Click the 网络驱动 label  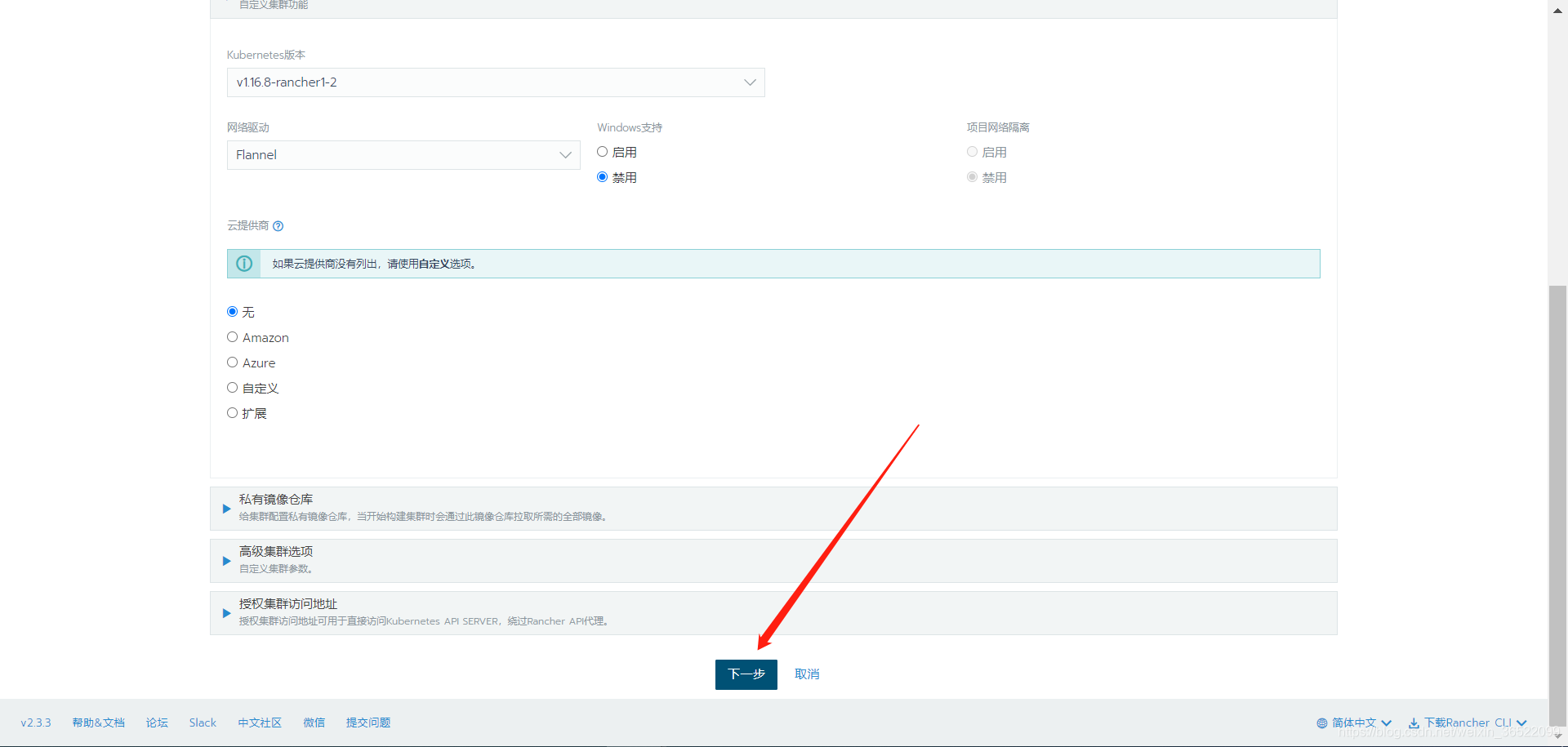[248, 127]
